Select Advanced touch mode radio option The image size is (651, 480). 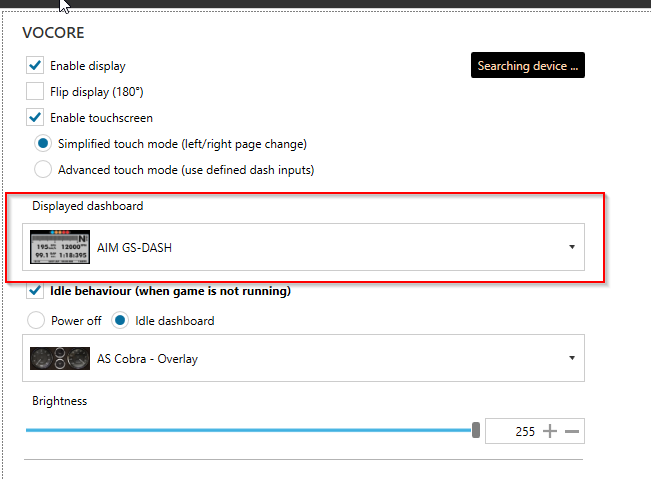[x=43, y=169]
